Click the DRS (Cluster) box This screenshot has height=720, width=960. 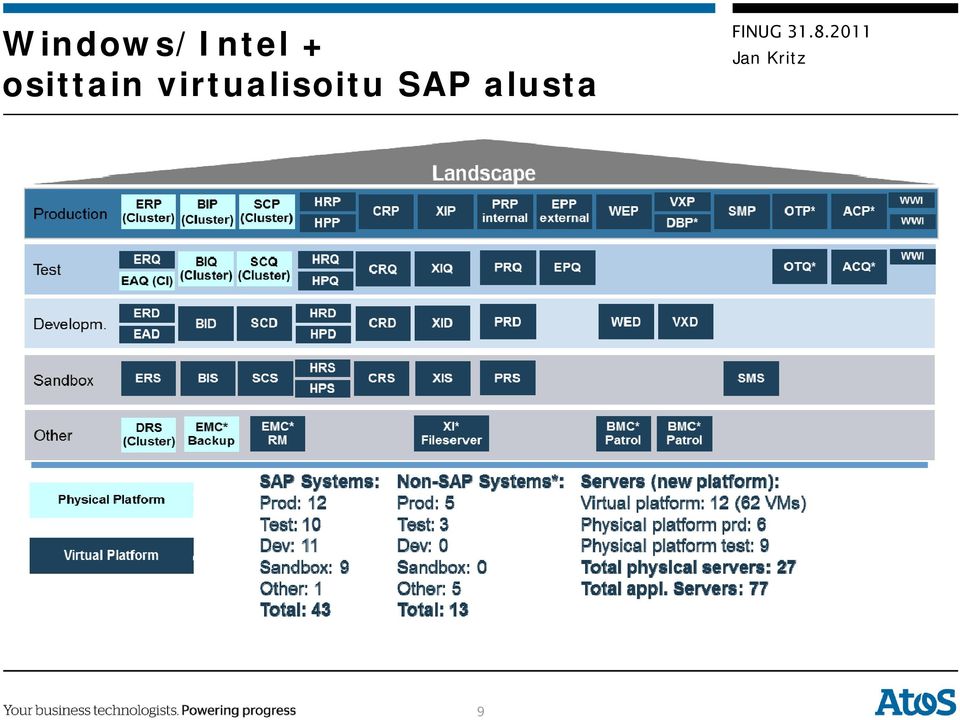point(149,435)
